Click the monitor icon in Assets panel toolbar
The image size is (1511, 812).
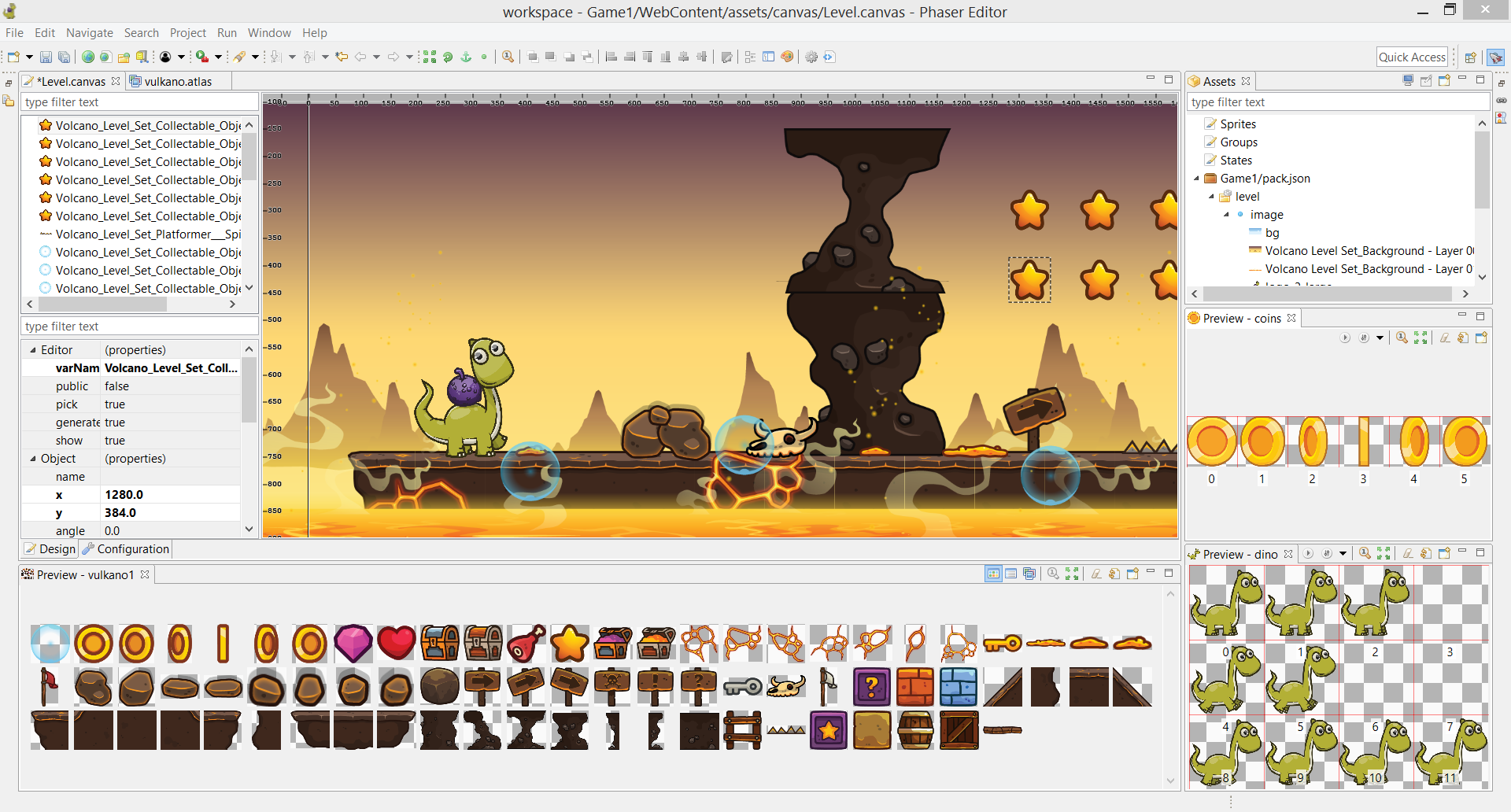click(x=1408, y=80)
